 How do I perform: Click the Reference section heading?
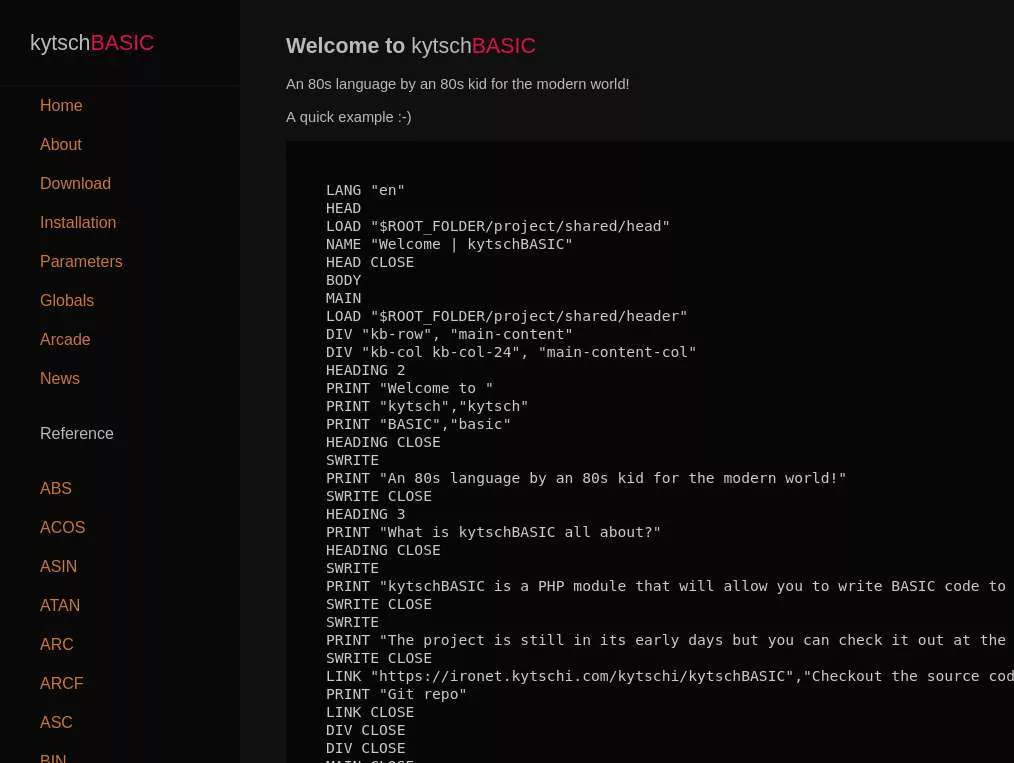(x=76, y=433)
